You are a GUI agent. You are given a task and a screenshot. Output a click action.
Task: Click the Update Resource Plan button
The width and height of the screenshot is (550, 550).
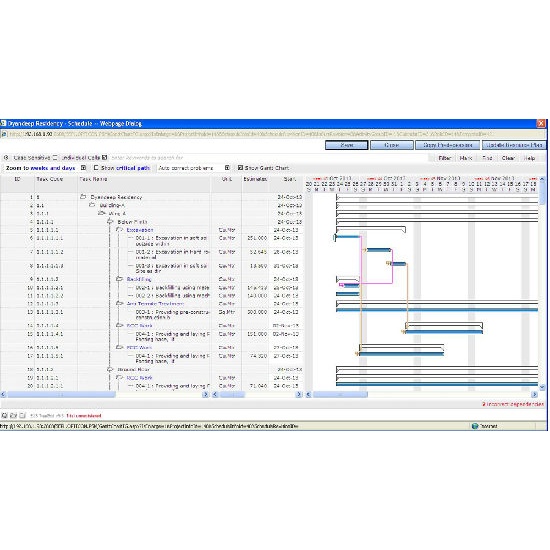coord(514,145)
